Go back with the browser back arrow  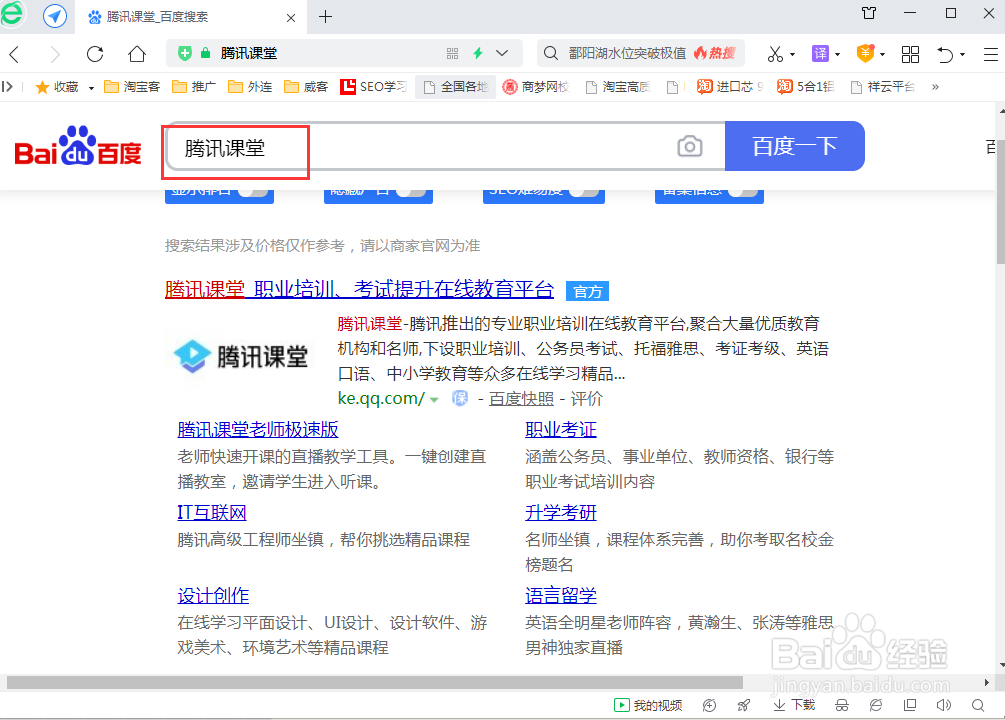(x=15, y=54)
